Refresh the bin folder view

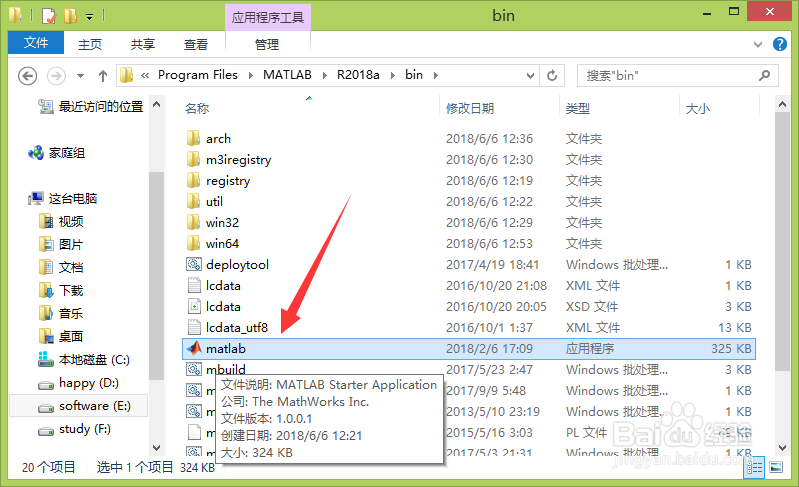pos(552,76)
